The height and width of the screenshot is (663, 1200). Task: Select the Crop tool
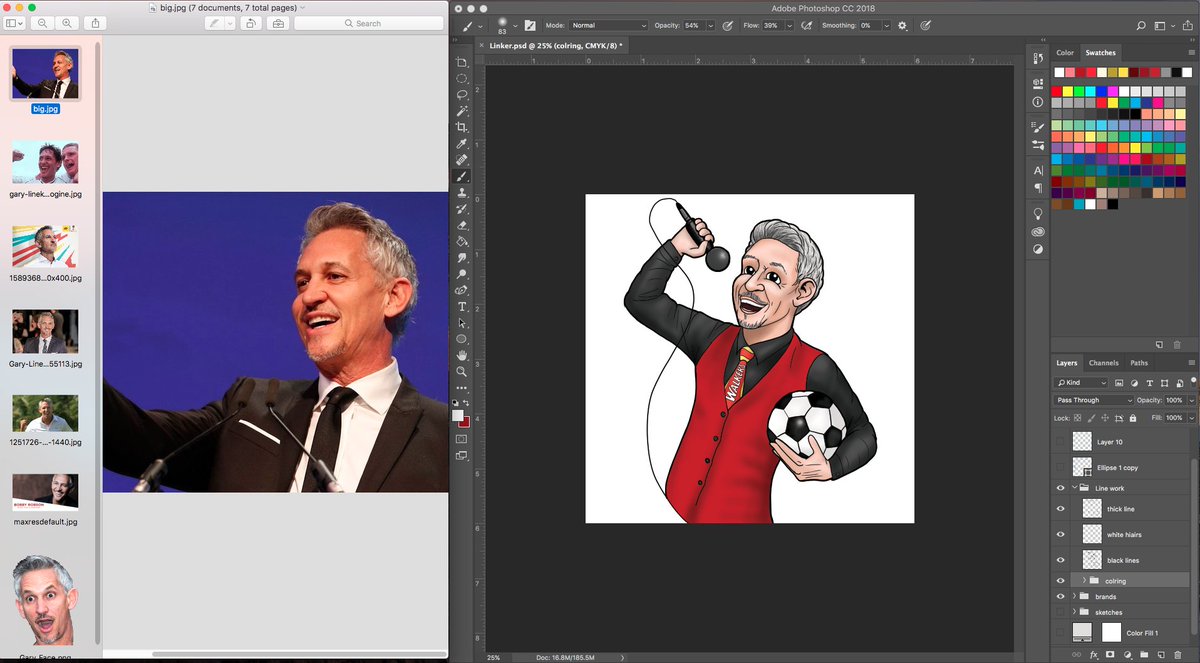coord(462,127)
